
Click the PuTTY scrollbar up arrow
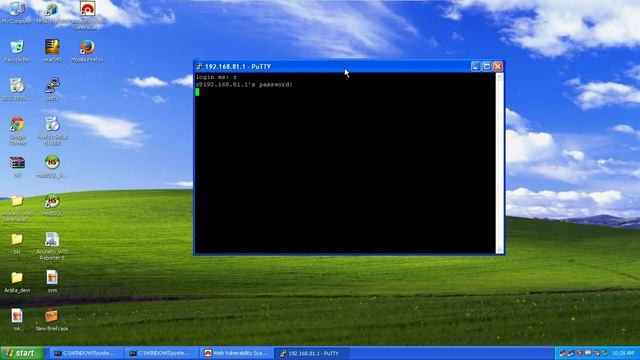click(x=500, y=77)
